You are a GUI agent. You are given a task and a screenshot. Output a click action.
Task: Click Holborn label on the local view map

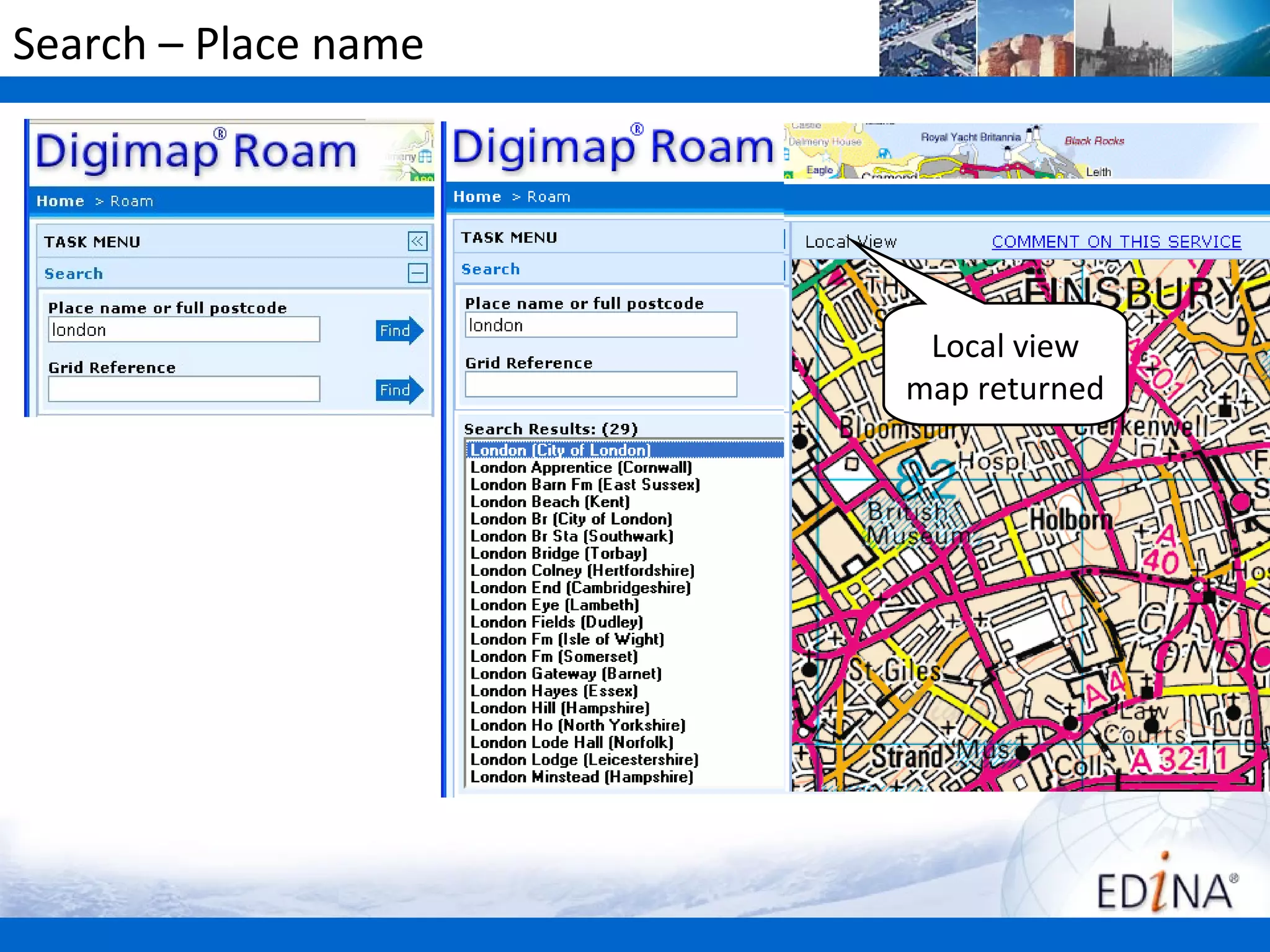1071,519
